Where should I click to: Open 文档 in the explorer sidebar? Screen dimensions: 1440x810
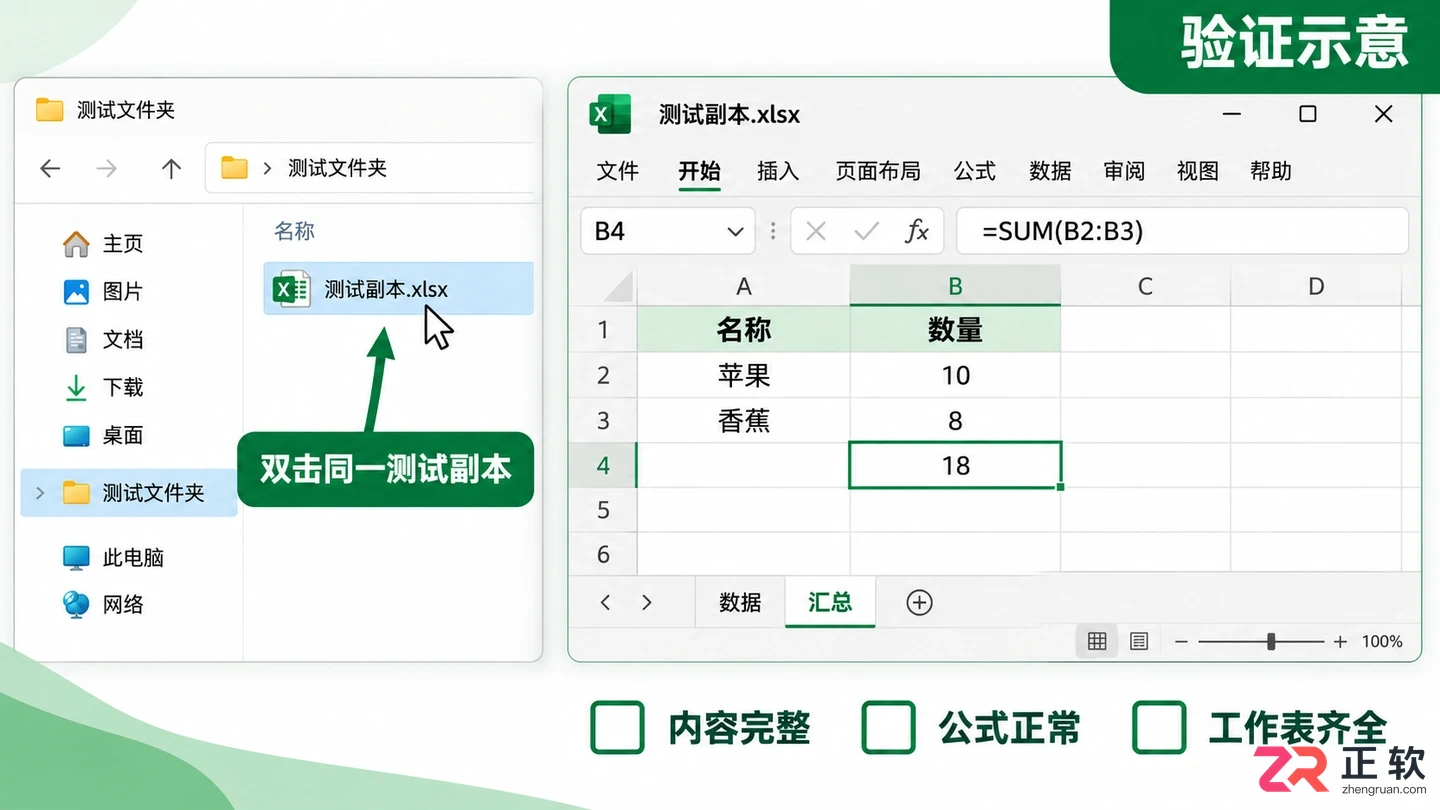pyautogui.click(x=103, y=339)
